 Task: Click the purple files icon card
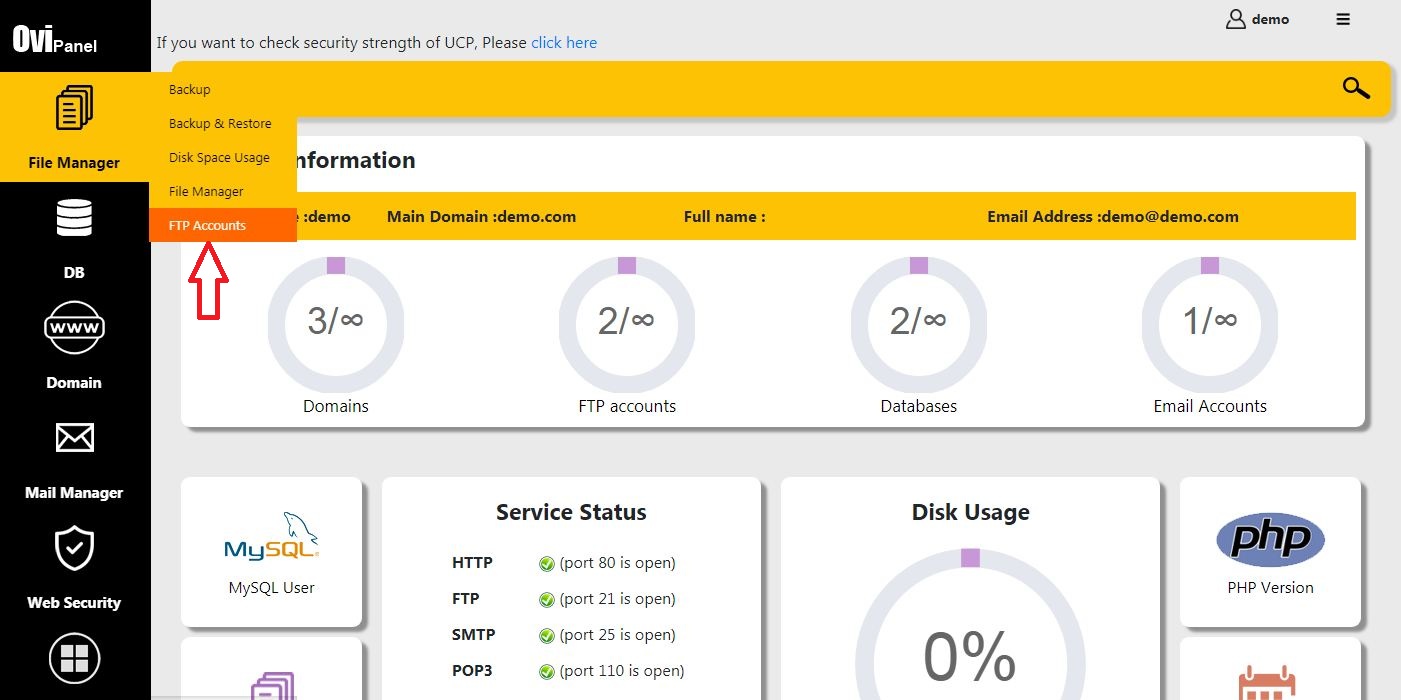click(x=271, y=669)
